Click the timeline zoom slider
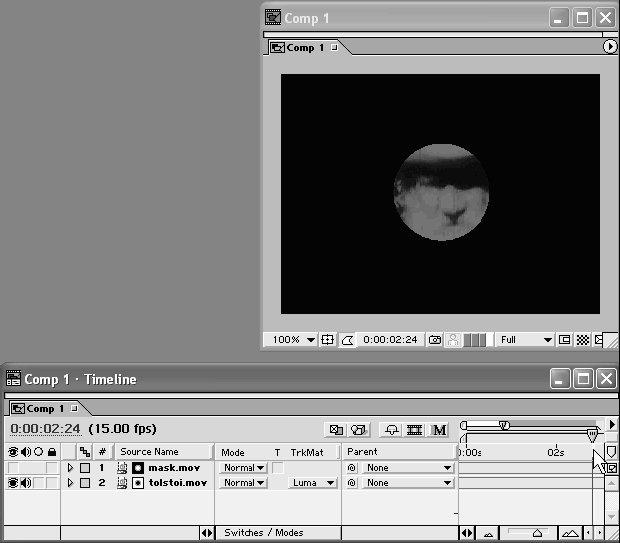 click(537, 533)
